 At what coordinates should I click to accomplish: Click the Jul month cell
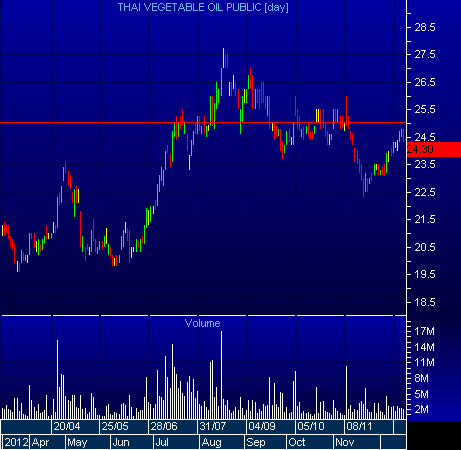click(176, 442)
